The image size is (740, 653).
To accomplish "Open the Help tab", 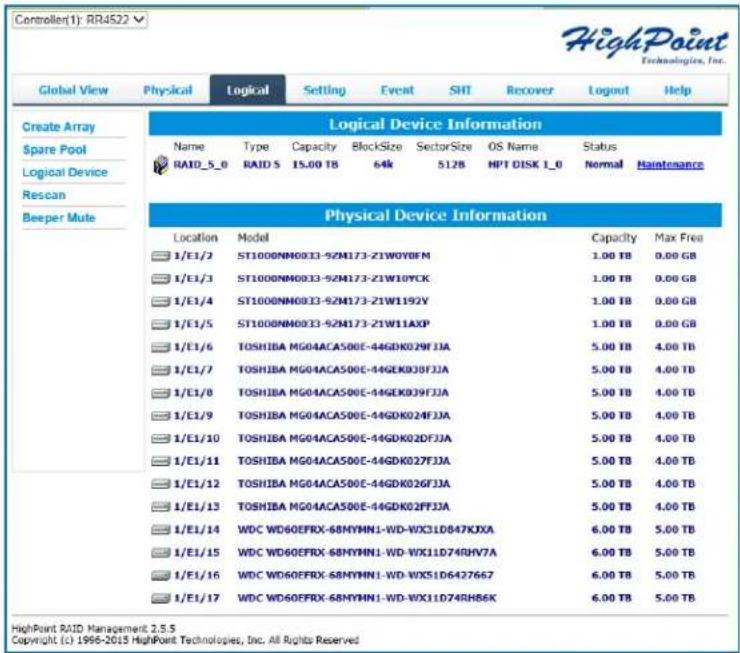I will point(677,90).
